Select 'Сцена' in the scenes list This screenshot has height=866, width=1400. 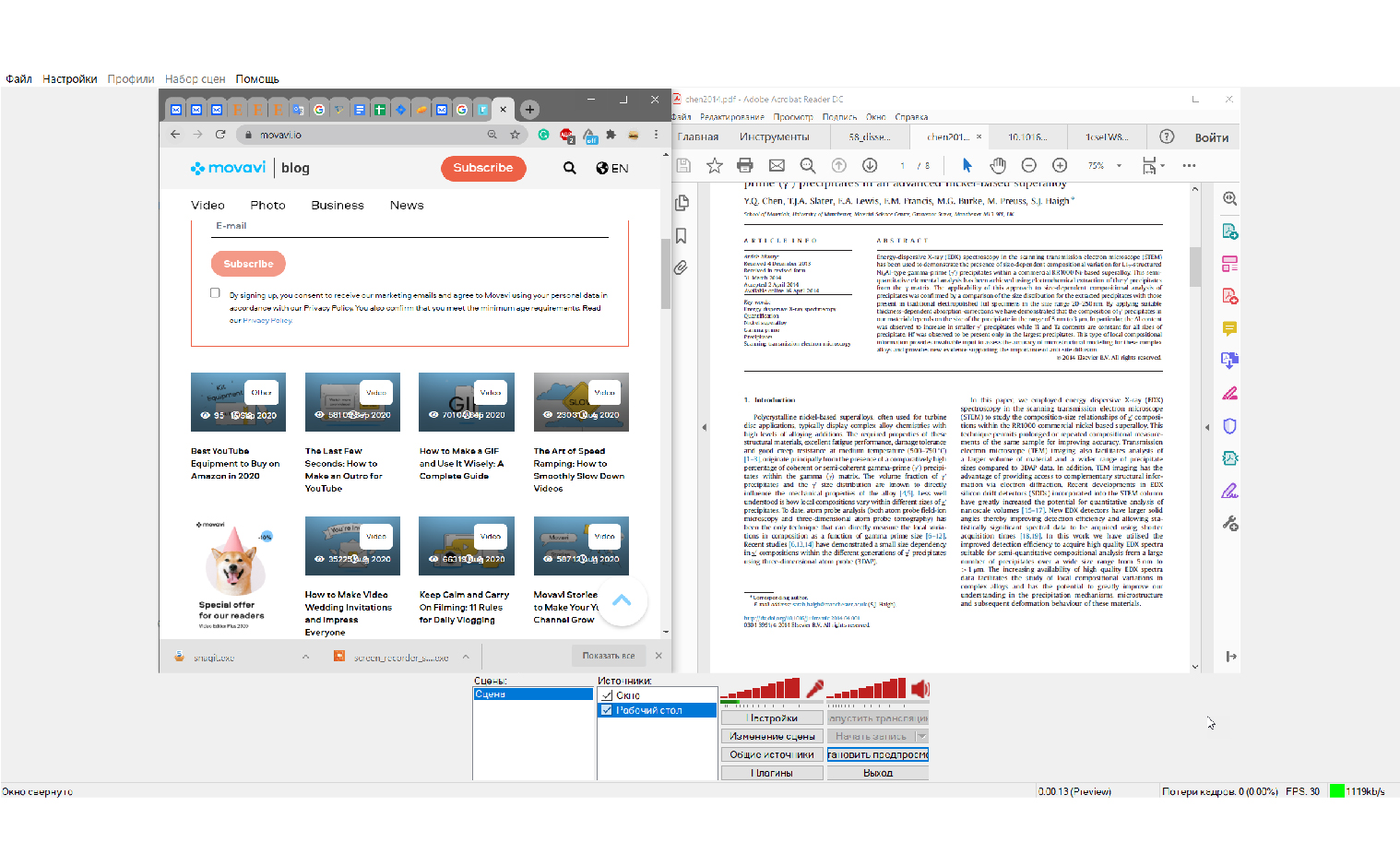(x=532, y=694)
